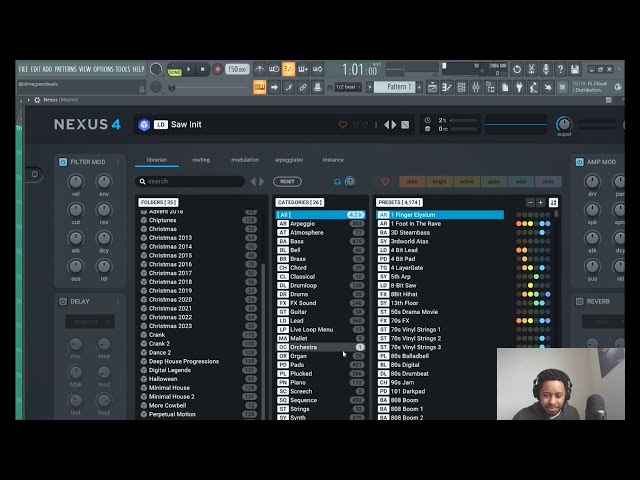Click the stamp tool icon
The image size is (640, 480).
318,87
